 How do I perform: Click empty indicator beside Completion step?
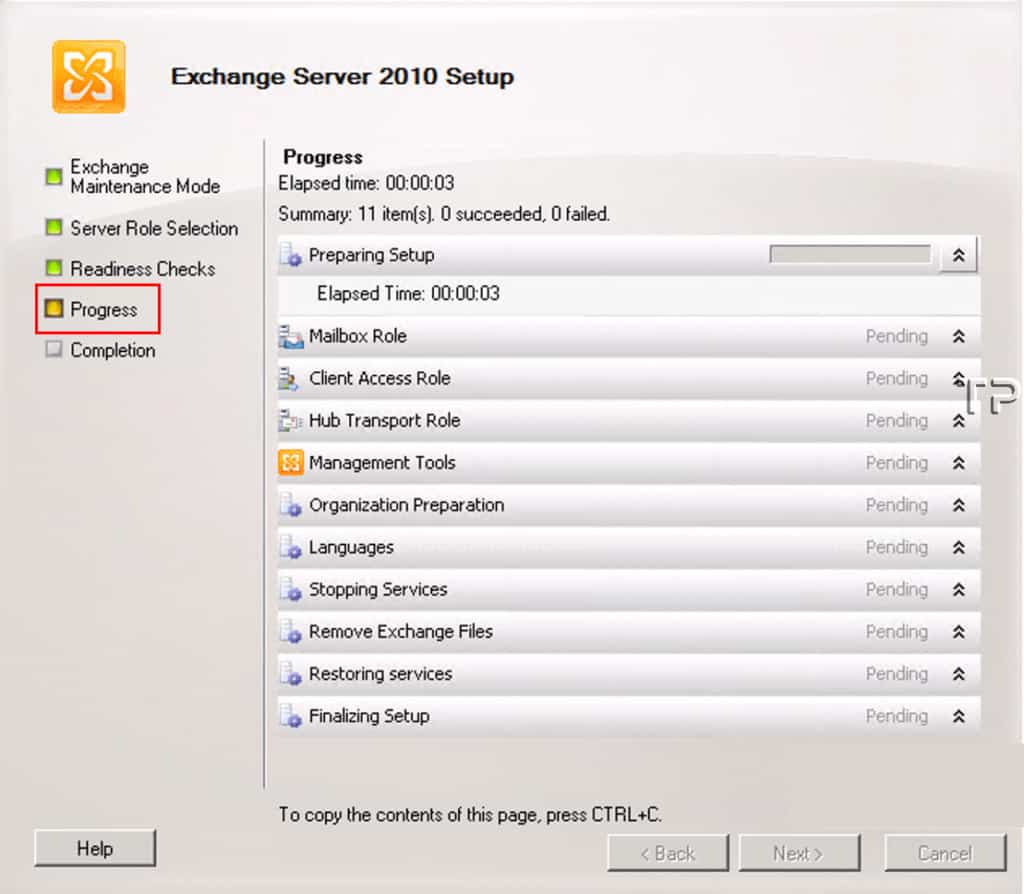click(x=54, y=349)
